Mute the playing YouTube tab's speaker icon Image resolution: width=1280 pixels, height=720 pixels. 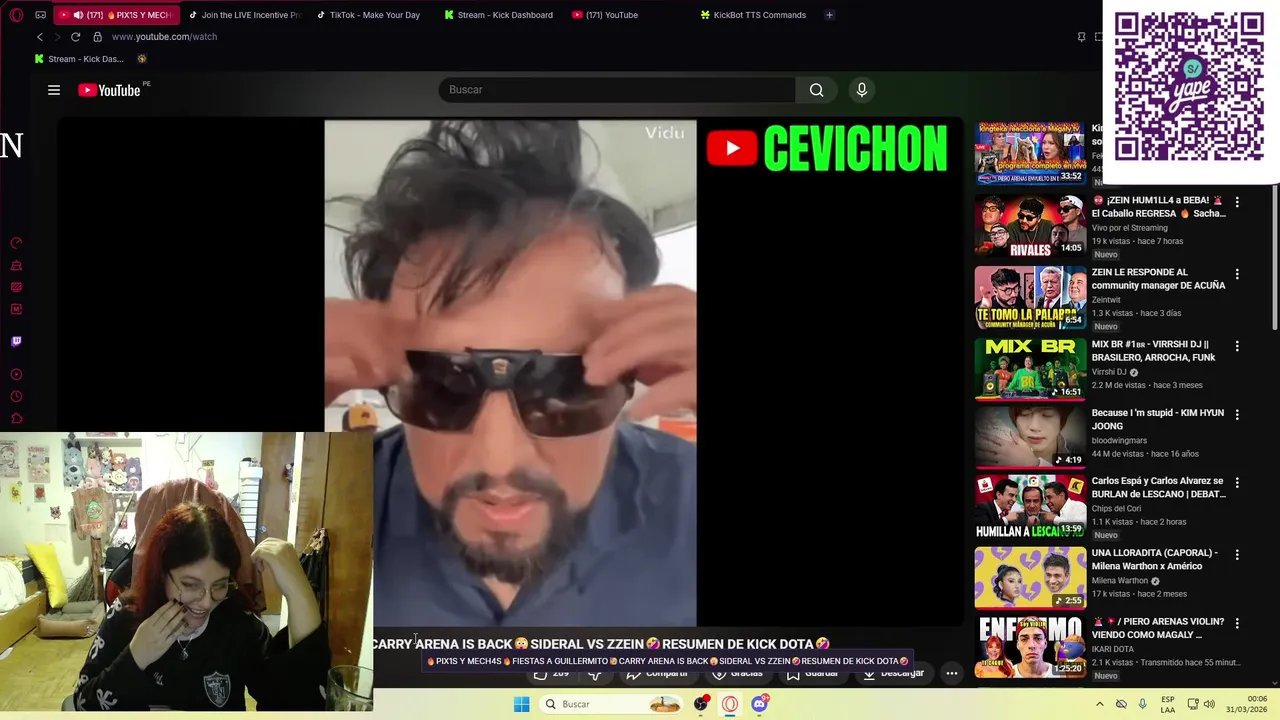click(78, 15)
